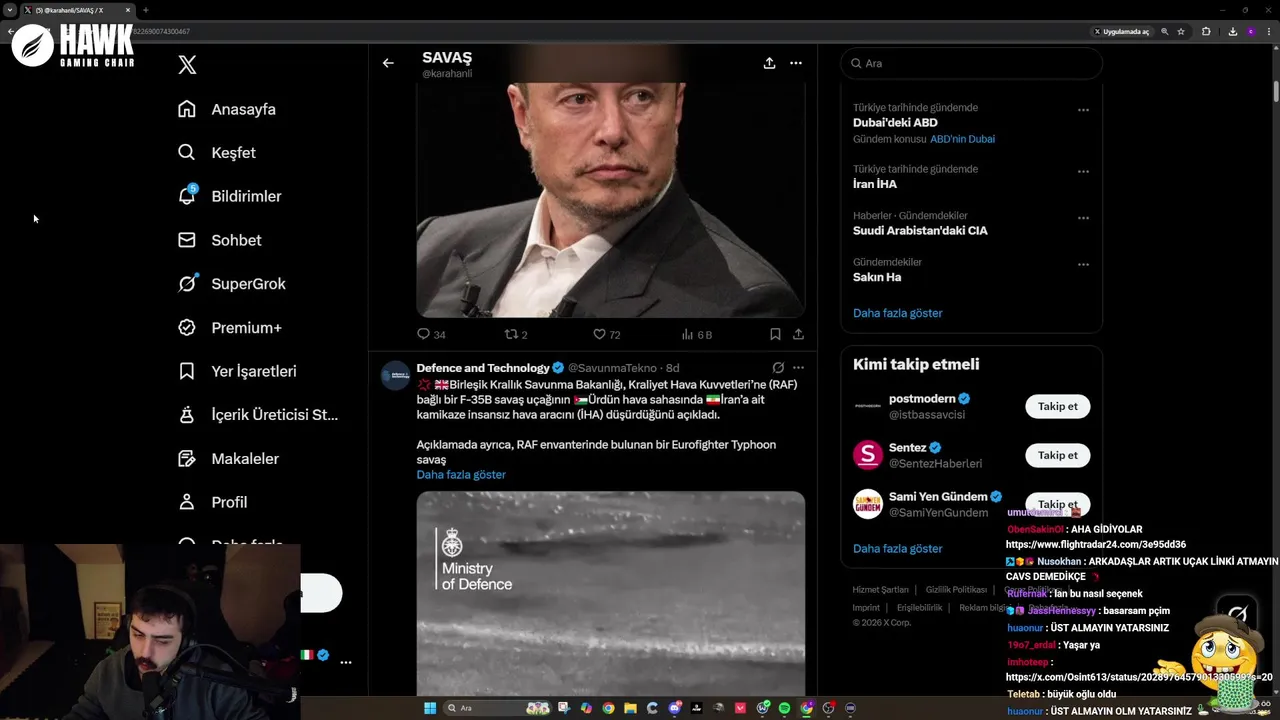This screenshot has height=720, width=1280.
Task: Open Grok actions on Defence and Technology post
Action: click(778, 368)
